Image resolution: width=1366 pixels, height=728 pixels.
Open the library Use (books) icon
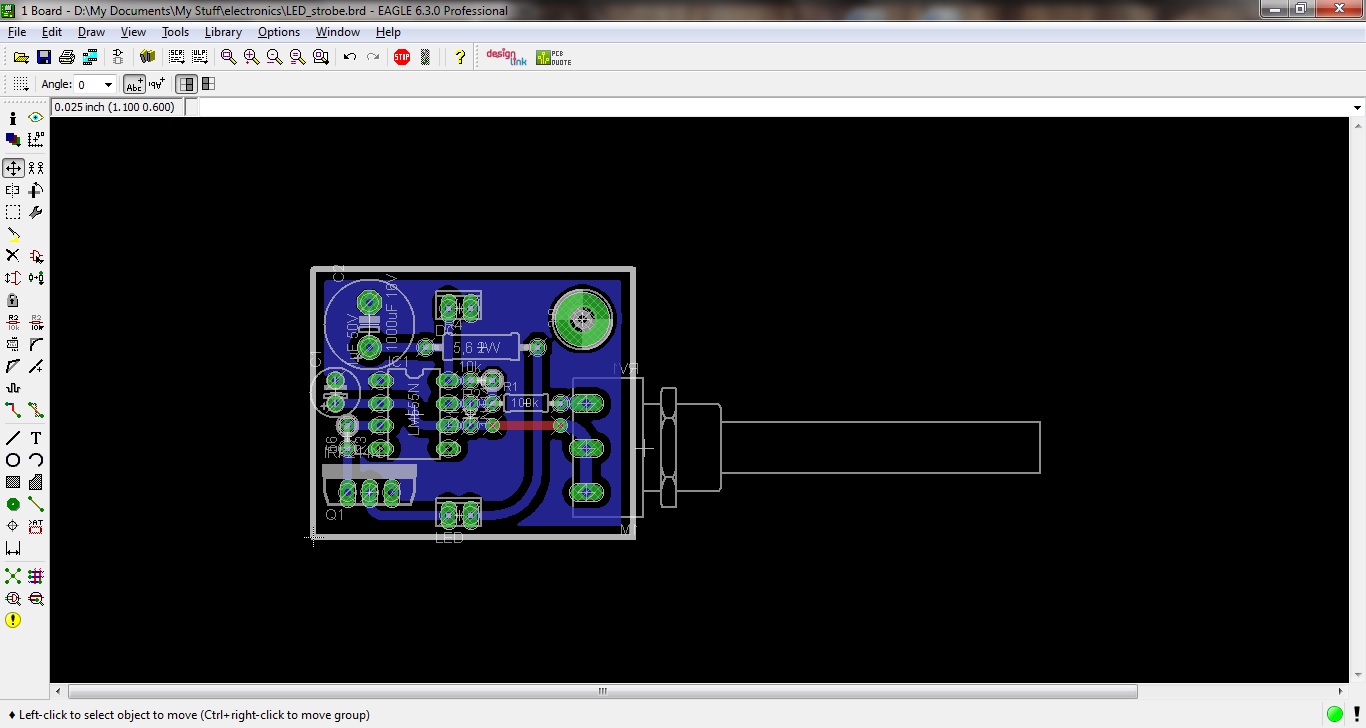point(148,57)
